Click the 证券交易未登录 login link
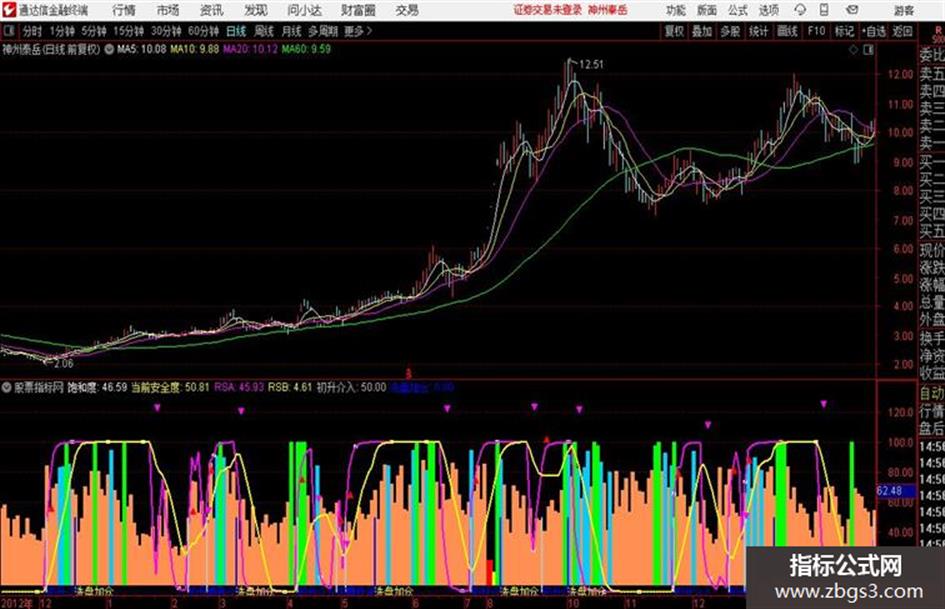The width and height of the screenshot is (945, 609). [548, 10]
